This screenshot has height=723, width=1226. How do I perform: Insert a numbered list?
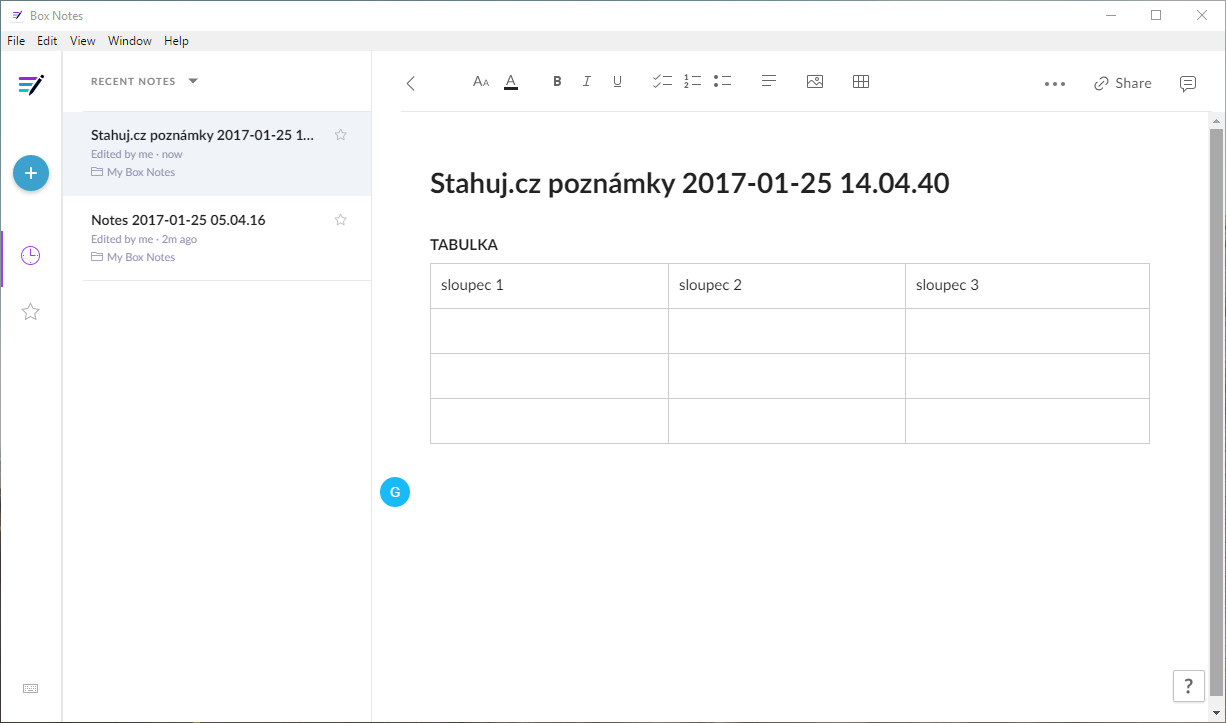(x=693, y=82)
